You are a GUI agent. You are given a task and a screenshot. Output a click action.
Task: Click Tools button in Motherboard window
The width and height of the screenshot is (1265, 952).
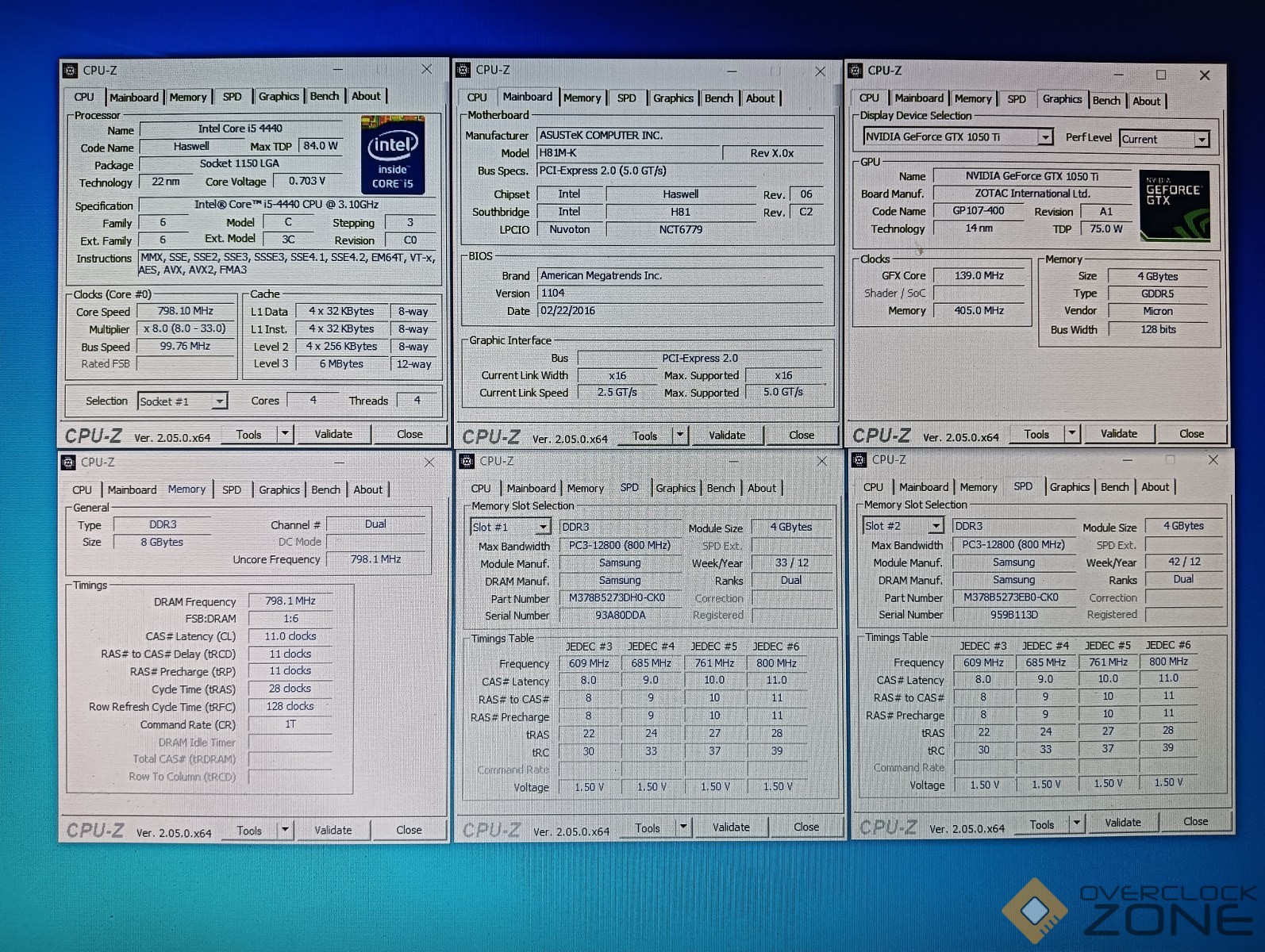pos(644,436)
